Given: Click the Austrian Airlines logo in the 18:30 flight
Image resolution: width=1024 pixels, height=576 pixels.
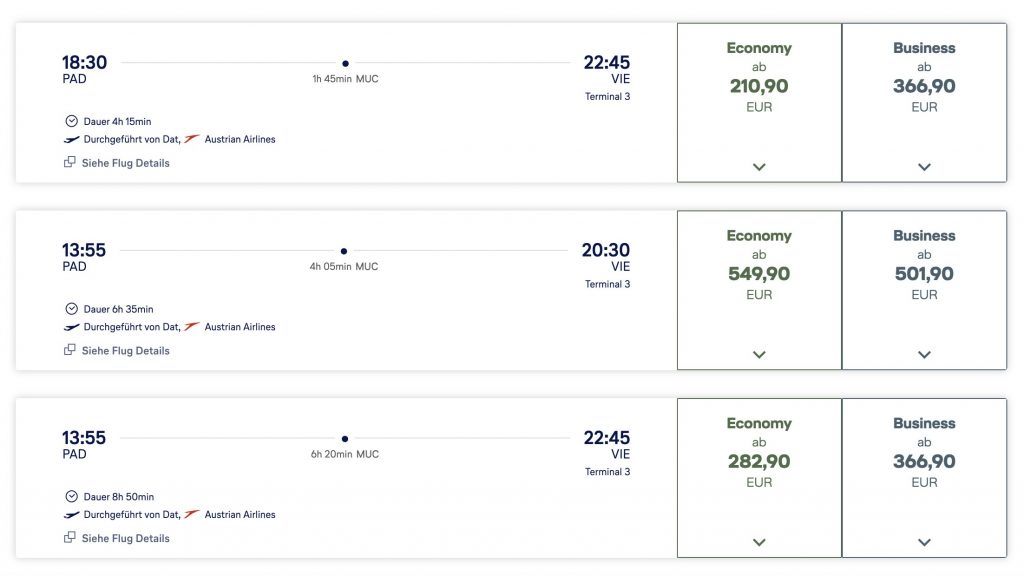Looking at the screenshot, I should (192, 139).
